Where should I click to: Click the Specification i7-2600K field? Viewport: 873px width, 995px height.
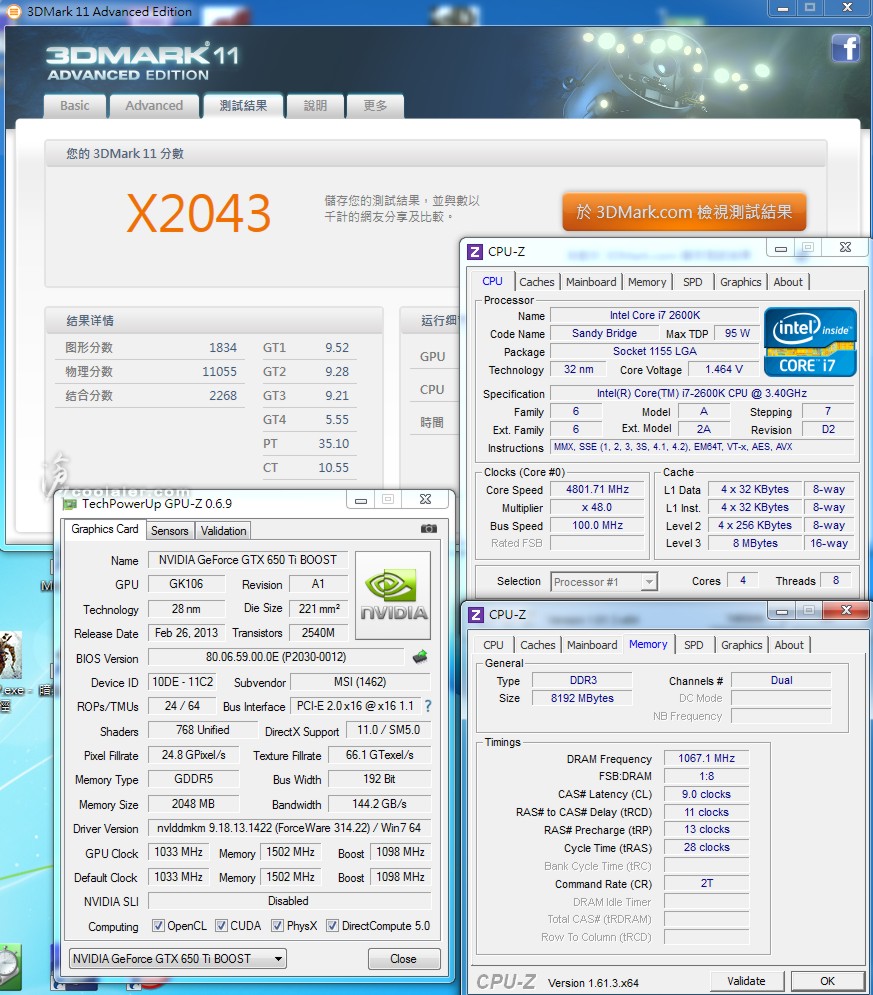coord(702,393)
